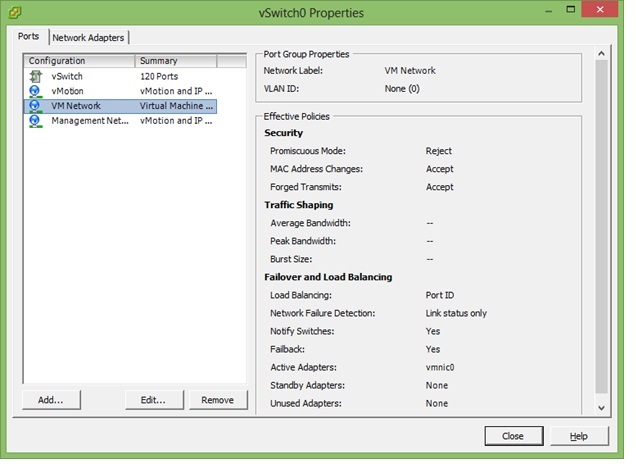Click the VM Network port group icon
This screenshot has height=468, width=636.
(35, 105)
